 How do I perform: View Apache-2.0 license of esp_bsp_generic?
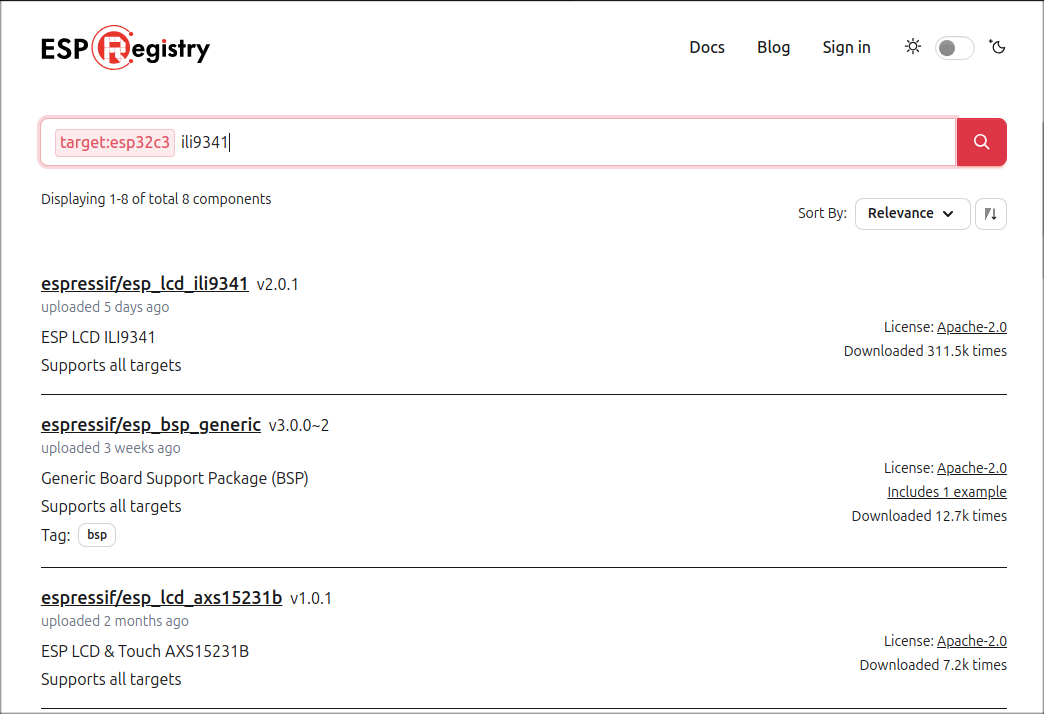[x=972, y=467]
